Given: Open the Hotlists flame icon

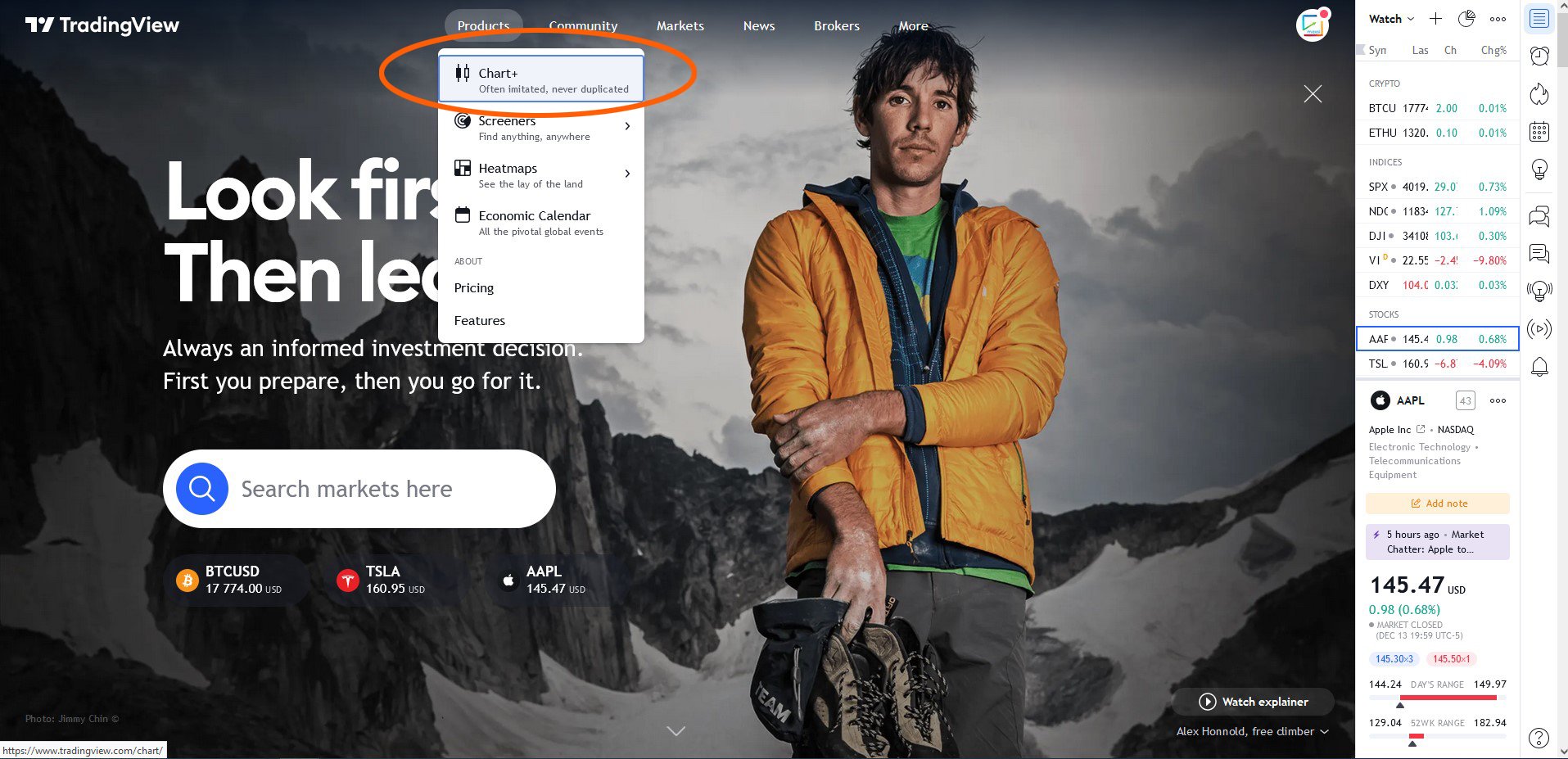Looking at the screenshot, I should 1539,94.
